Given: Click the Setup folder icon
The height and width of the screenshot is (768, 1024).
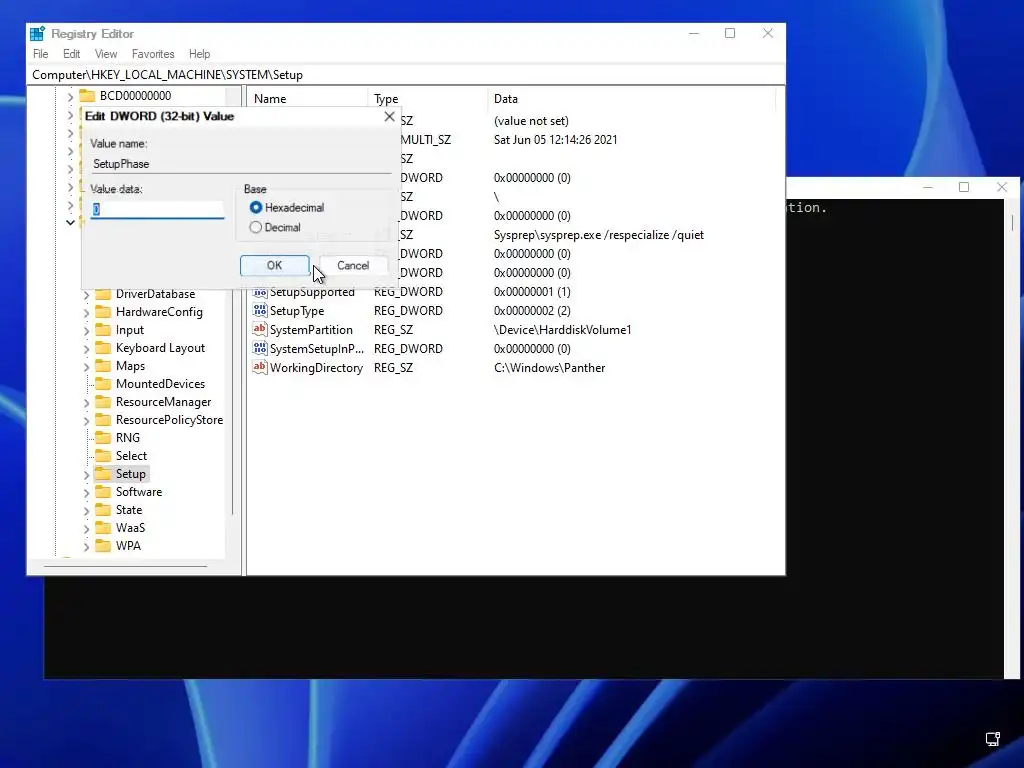Looking at the screenshot, I should (x=103, y=473).
